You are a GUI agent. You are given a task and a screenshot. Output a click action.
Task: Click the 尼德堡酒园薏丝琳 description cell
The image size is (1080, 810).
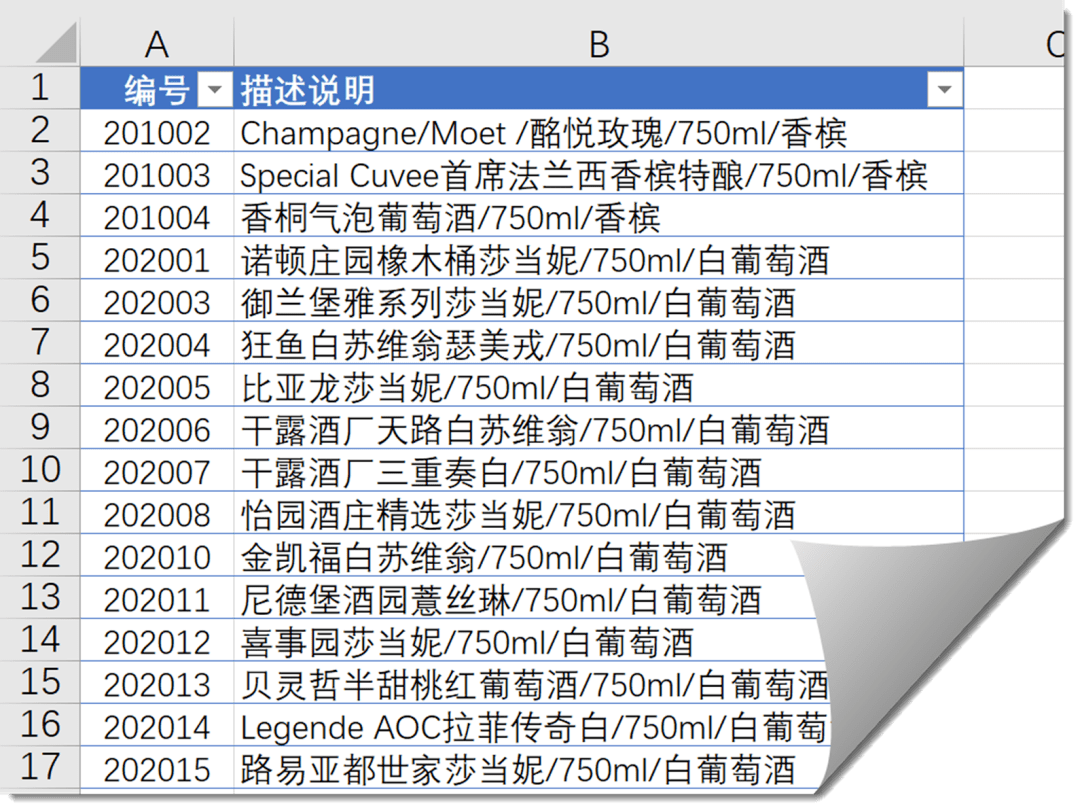coord(523,599)
